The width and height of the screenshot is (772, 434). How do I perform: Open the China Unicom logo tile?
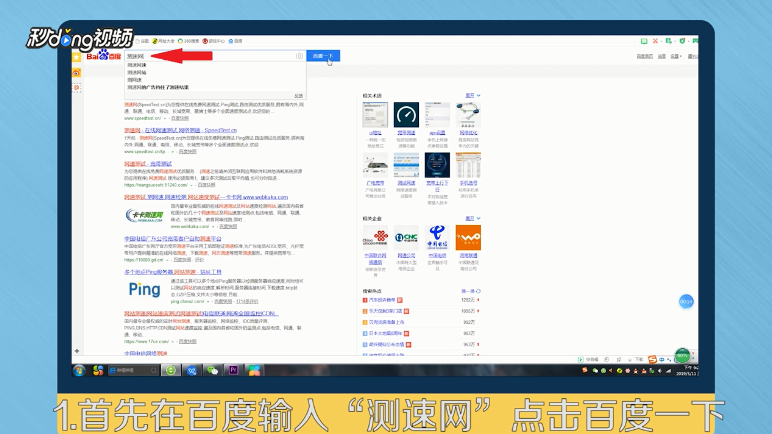375,238
